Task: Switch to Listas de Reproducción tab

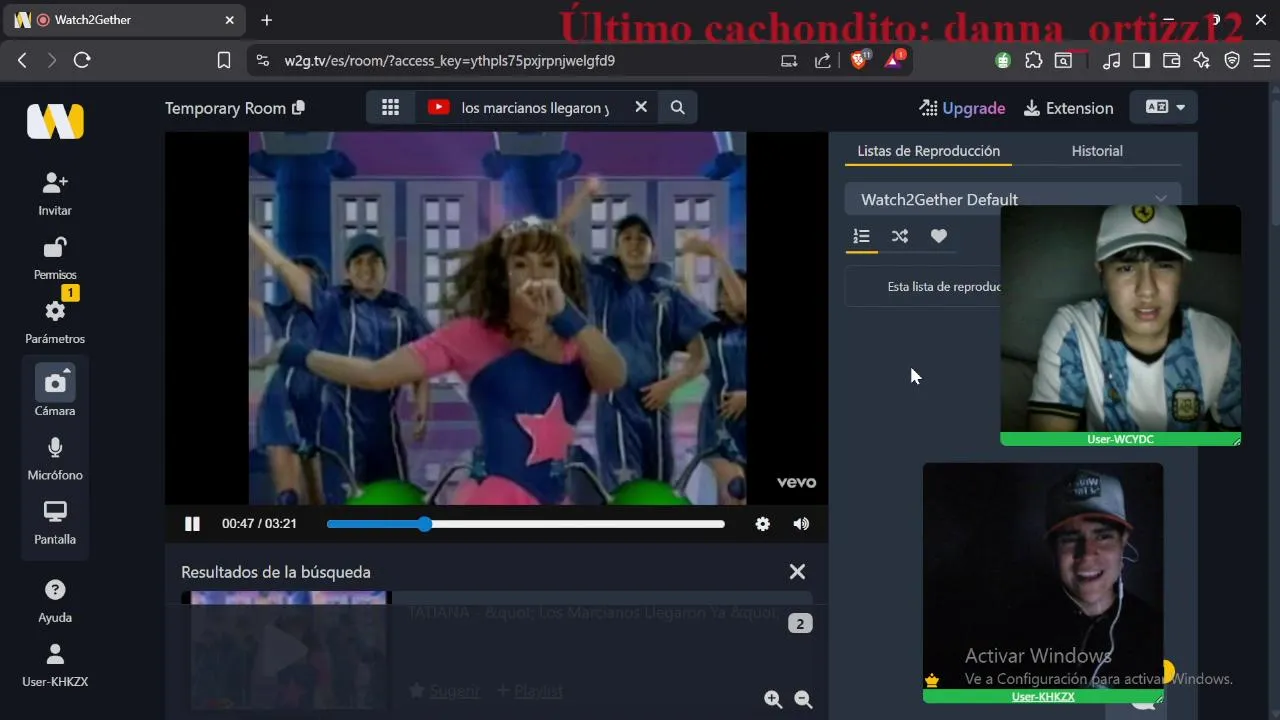Action: point(928,151)
